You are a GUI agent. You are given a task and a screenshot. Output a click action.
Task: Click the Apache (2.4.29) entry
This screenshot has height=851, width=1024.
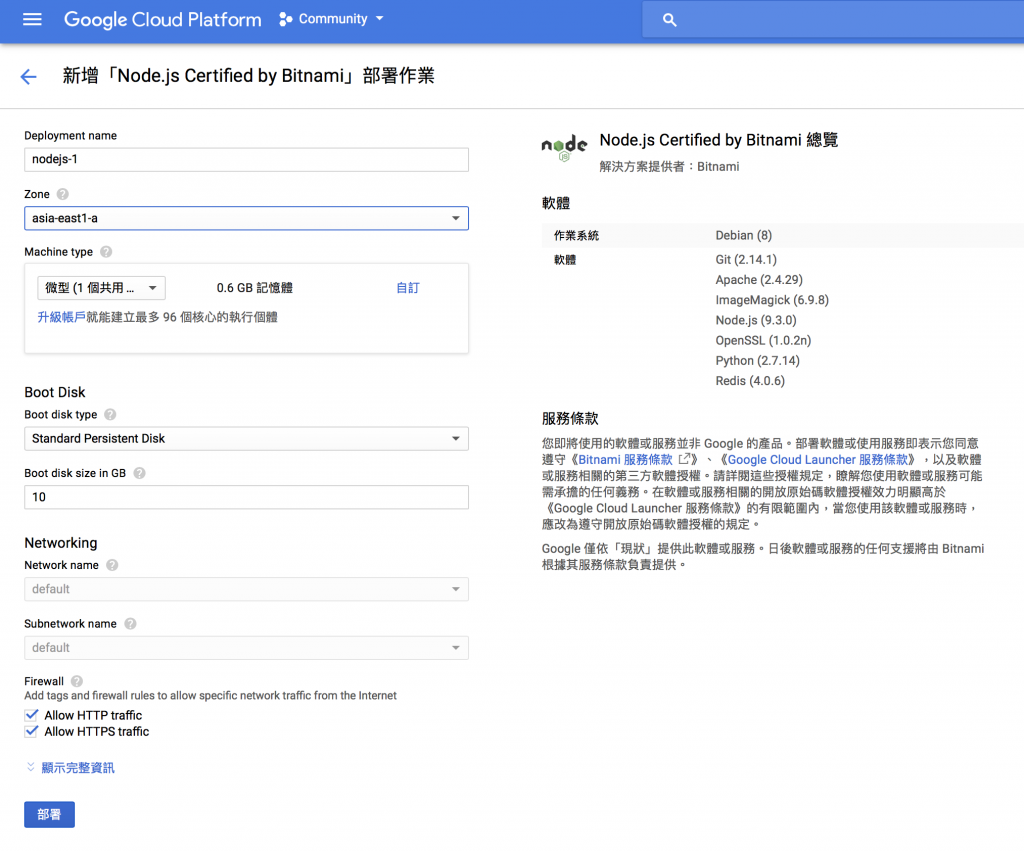759,280
